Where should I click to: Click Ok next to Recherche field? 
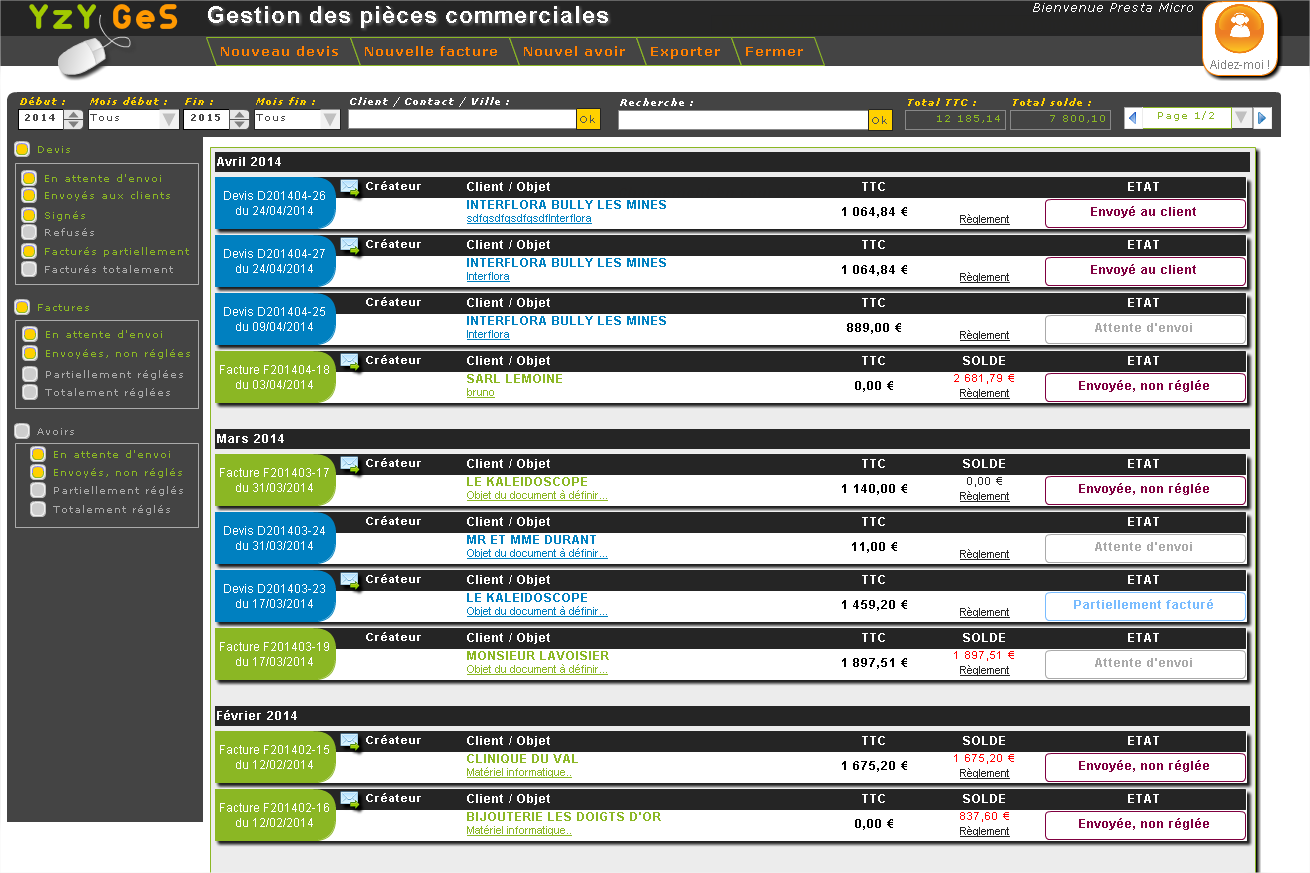click(x=880, y=120)
